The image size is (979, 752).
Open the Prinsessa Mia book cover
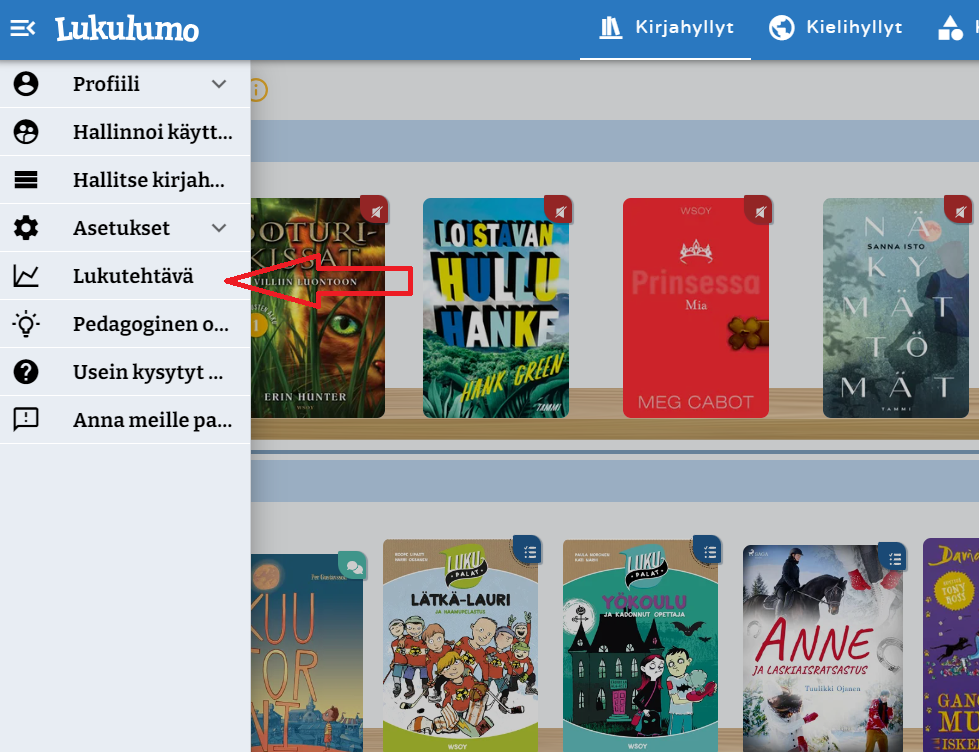click(696, 308)
